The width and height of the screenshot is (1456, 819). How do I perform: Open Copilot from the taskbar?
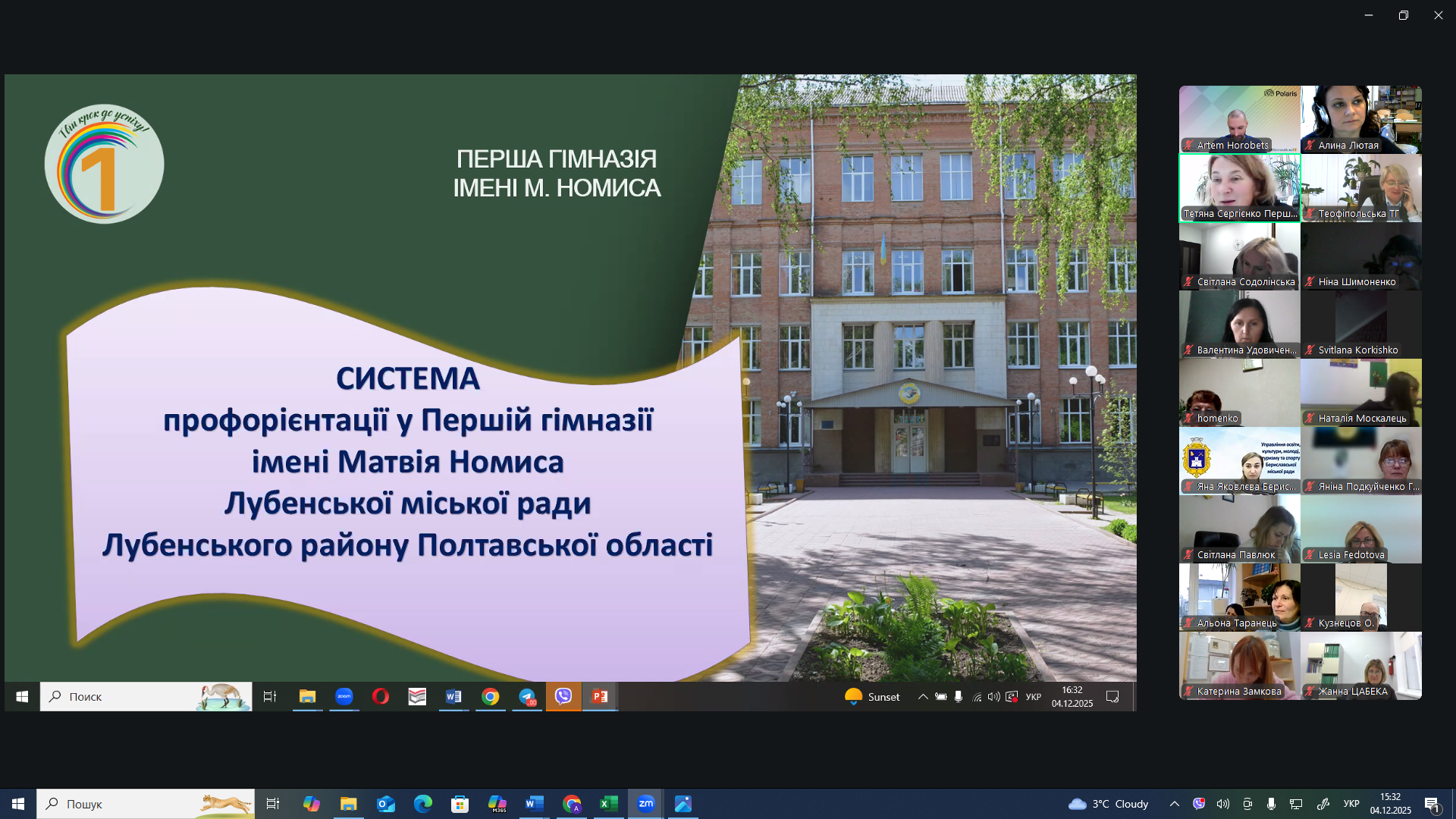pyautogui.click(x=312, y=804)
